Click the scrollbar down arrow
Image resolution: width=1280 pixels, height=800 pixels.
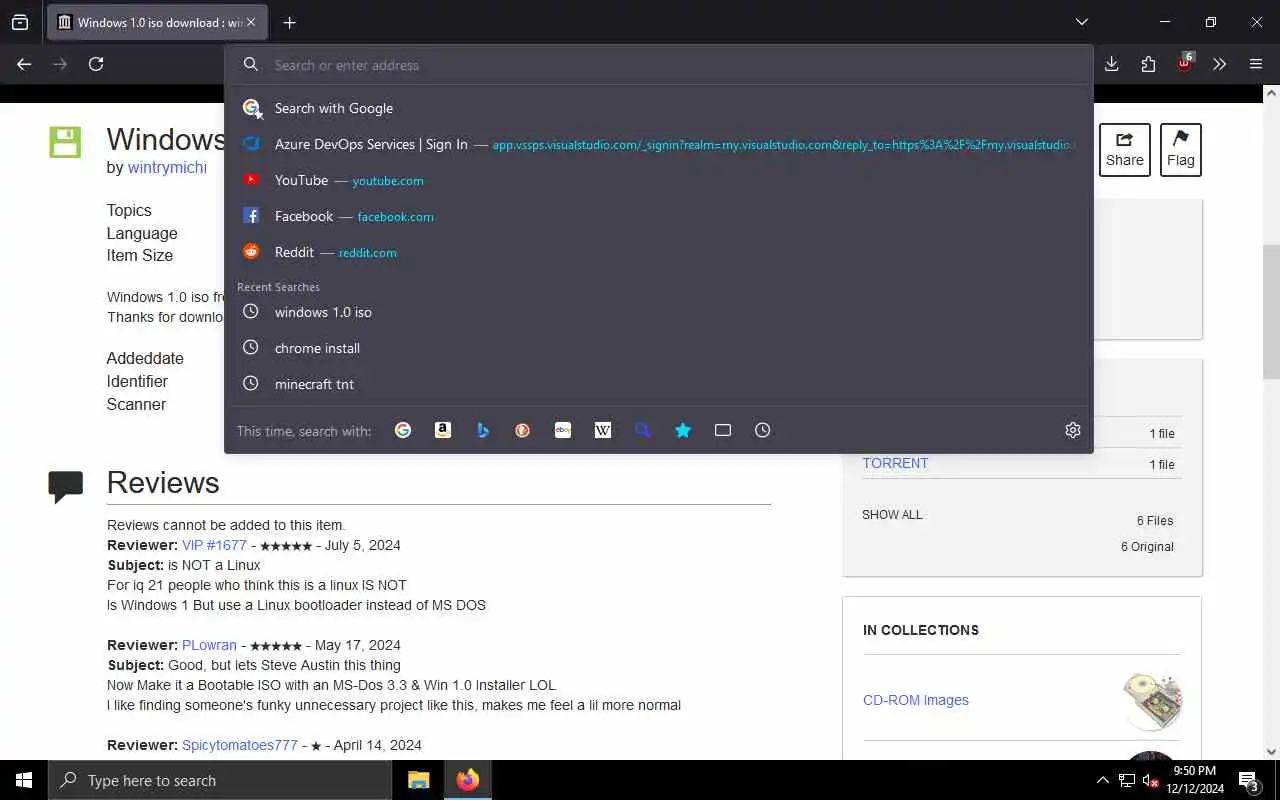1271,751
